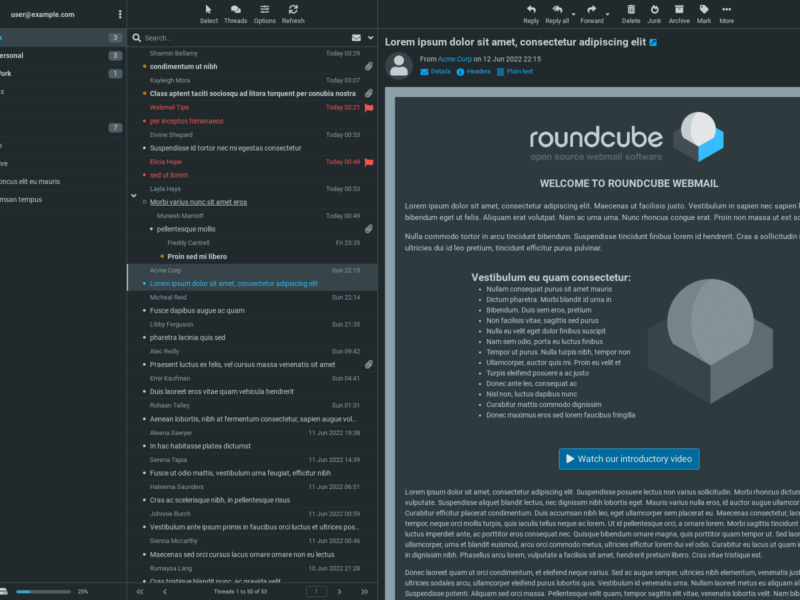Click attachment icon on pellentesque mollis
The height and width of the screenshot is (600, 800).
tap(368, 229)
